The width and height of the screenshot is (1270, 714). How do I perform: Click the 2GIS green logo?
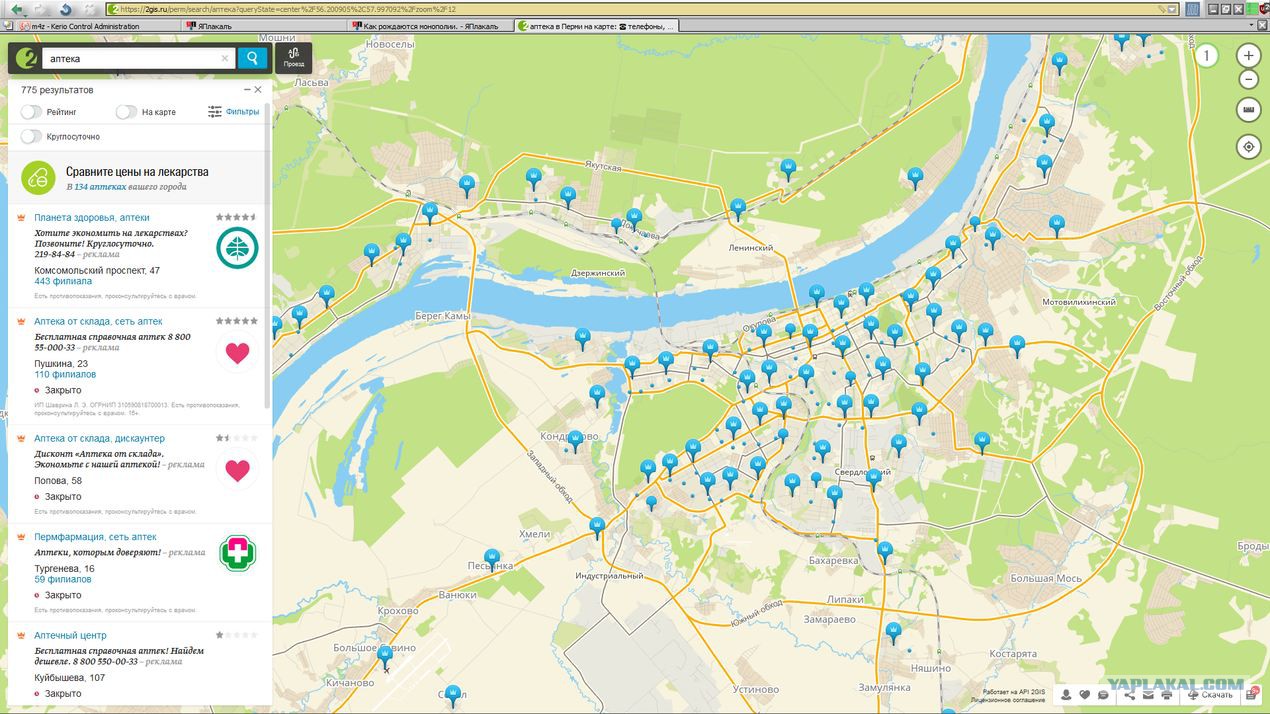[x=26, y=58]
